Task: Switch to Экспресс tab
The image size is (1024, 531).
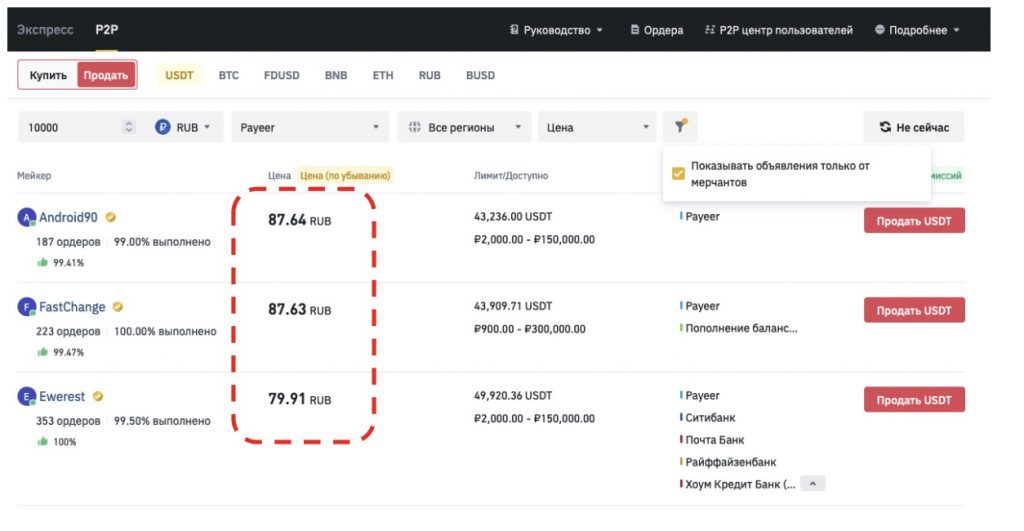Action: [x=45, y=29]
